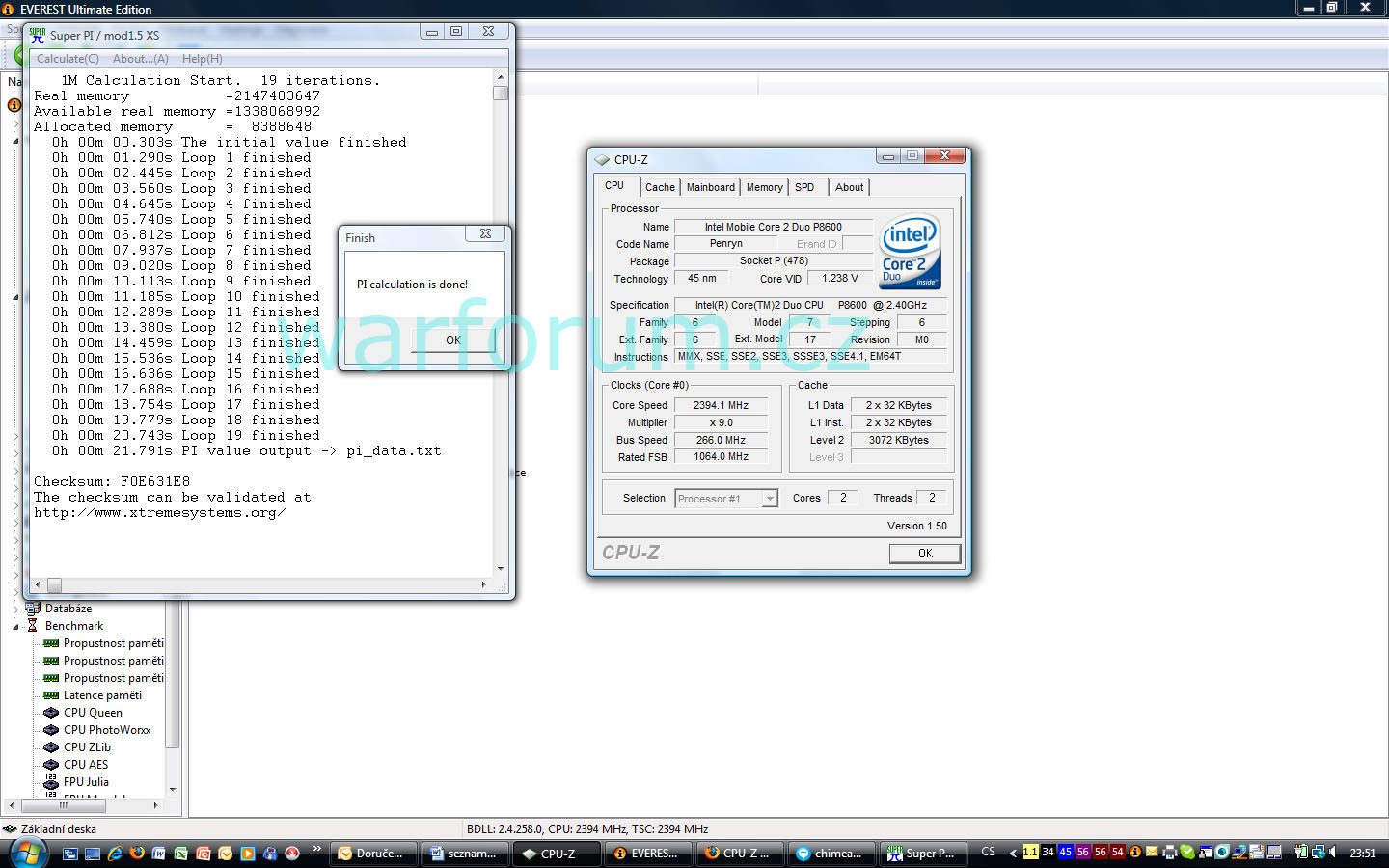Switch to the SPD tab in CPU-Z
The height and width of the screenshot is (868, 1389).
pyautogui.click(x=804, y=187)
